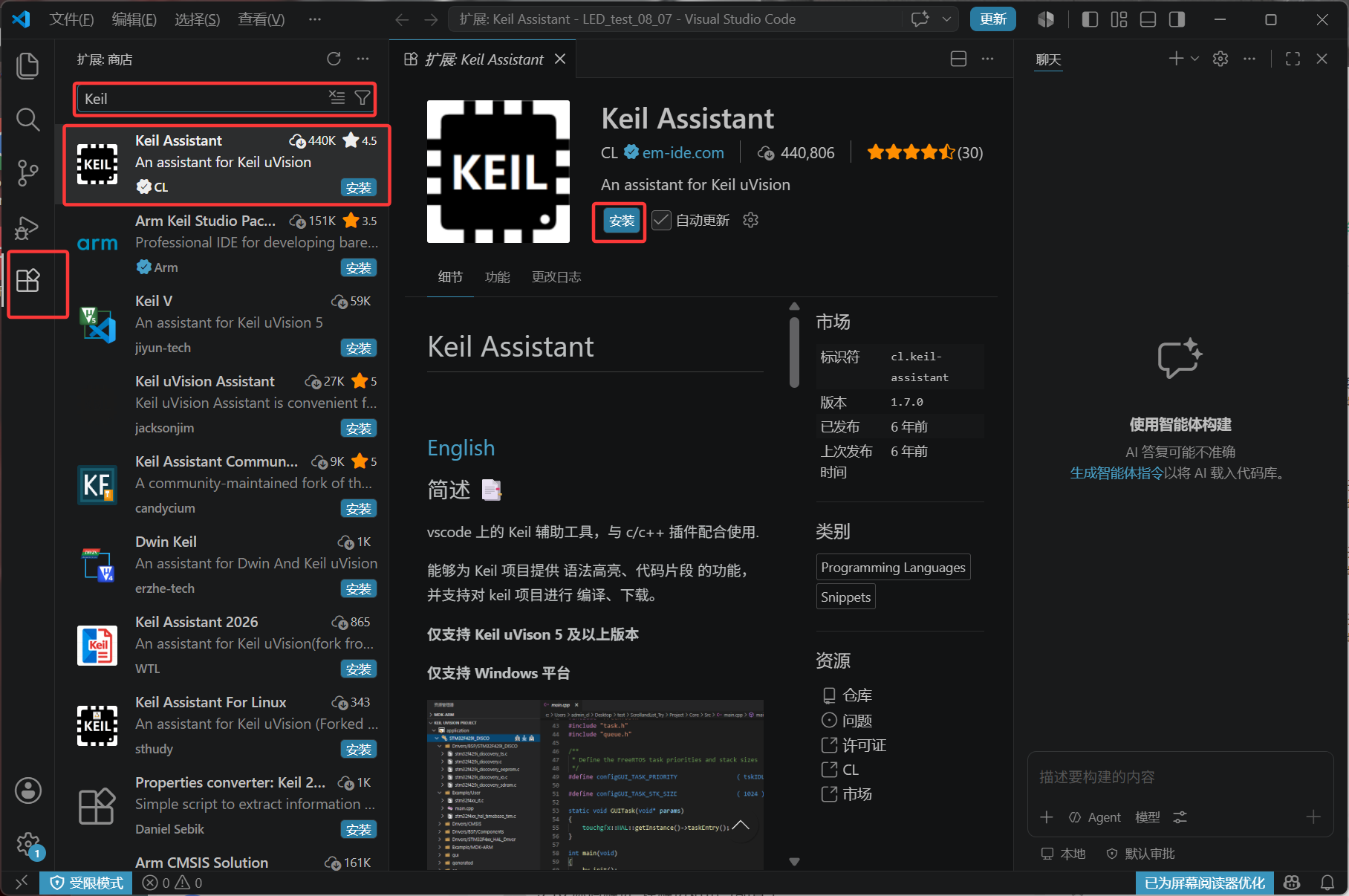Viewport: 1349px width, 896px height.
Task: Install Keil Assistant from the details page
Action: pos(622,221)
